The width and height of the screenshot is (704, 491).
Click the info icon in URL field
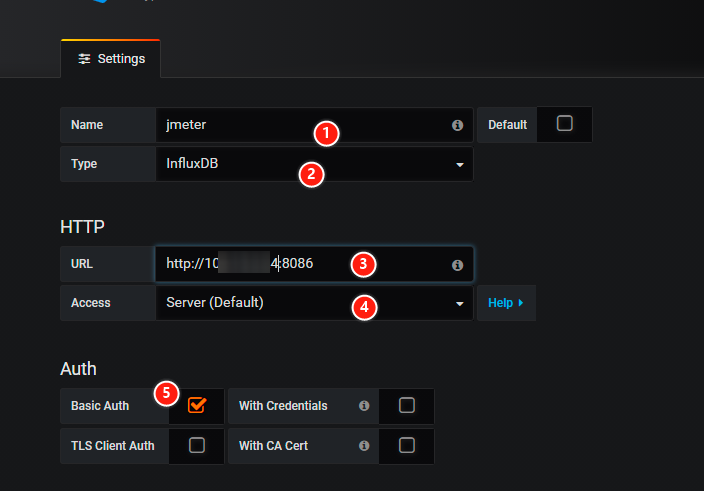click(457, 265)
